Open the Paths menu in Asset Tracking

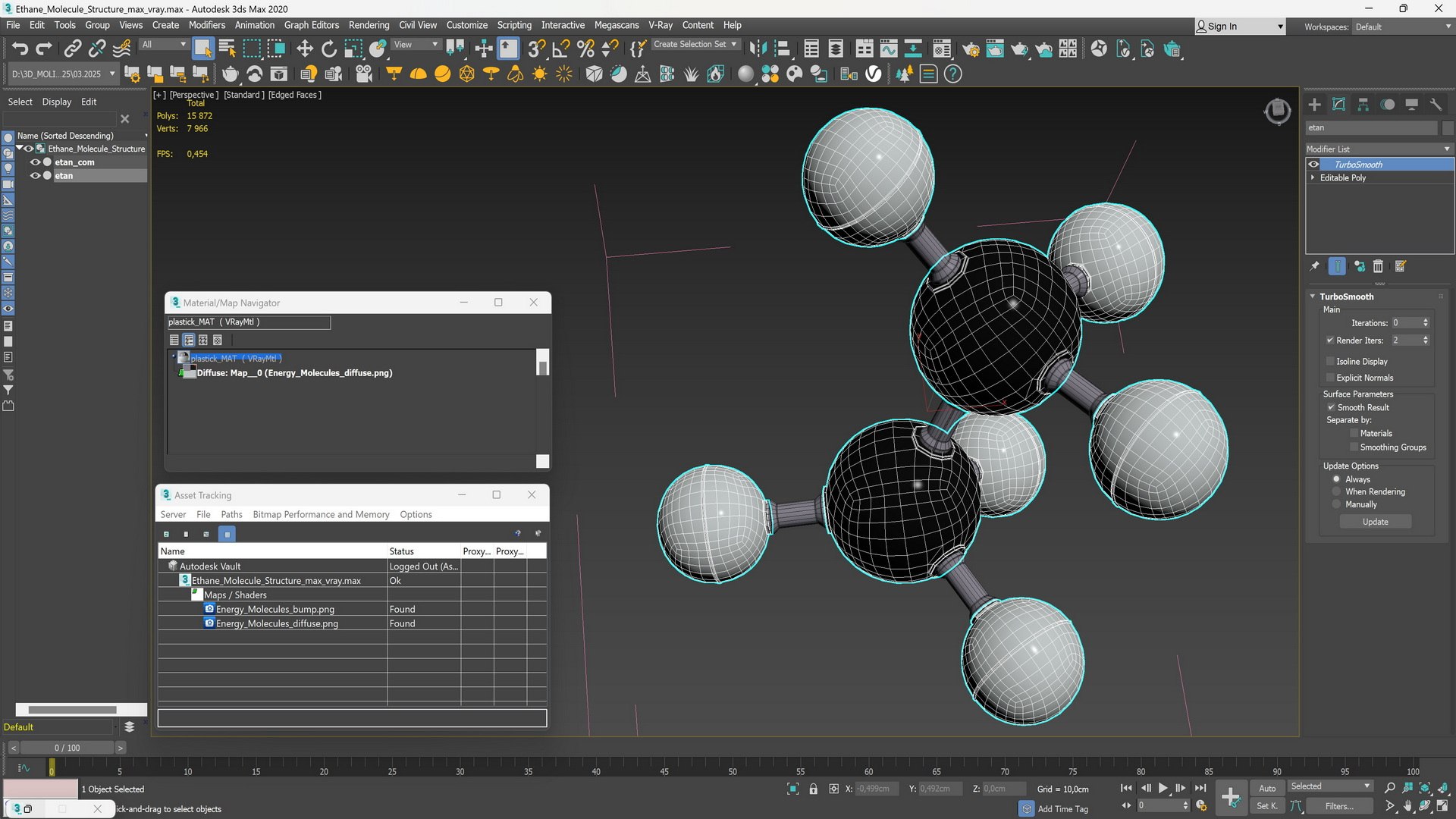coord(231,514)
